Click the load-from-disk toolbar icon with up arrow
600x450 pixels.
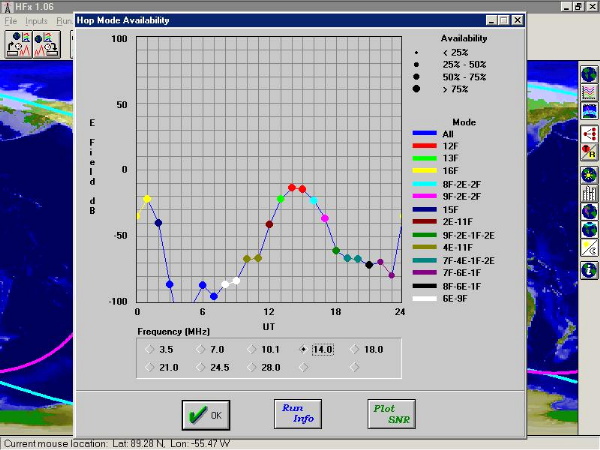(19, 44)
